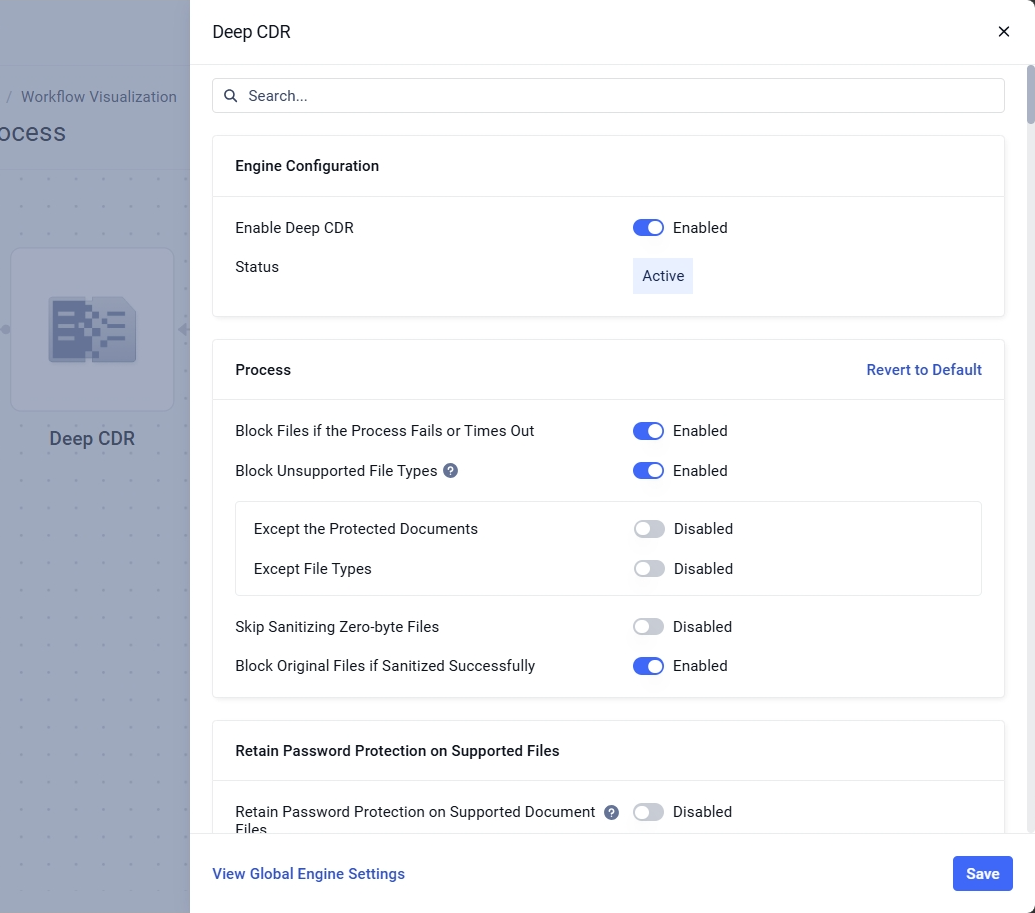
Task: Open help for Block Unsupported File Types
Action: [450, 471]
